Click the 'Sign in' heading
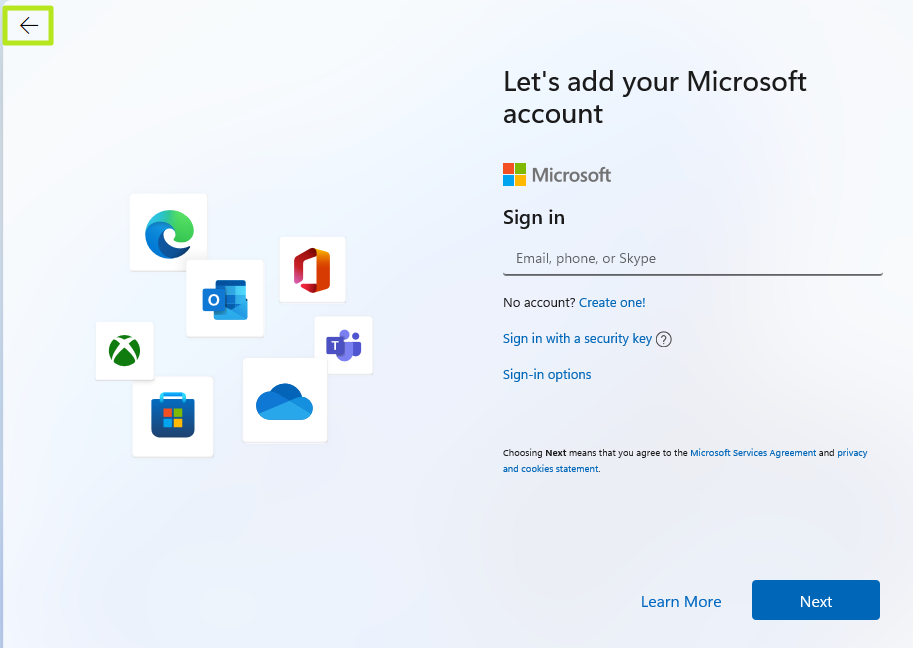 click(533, 217)
